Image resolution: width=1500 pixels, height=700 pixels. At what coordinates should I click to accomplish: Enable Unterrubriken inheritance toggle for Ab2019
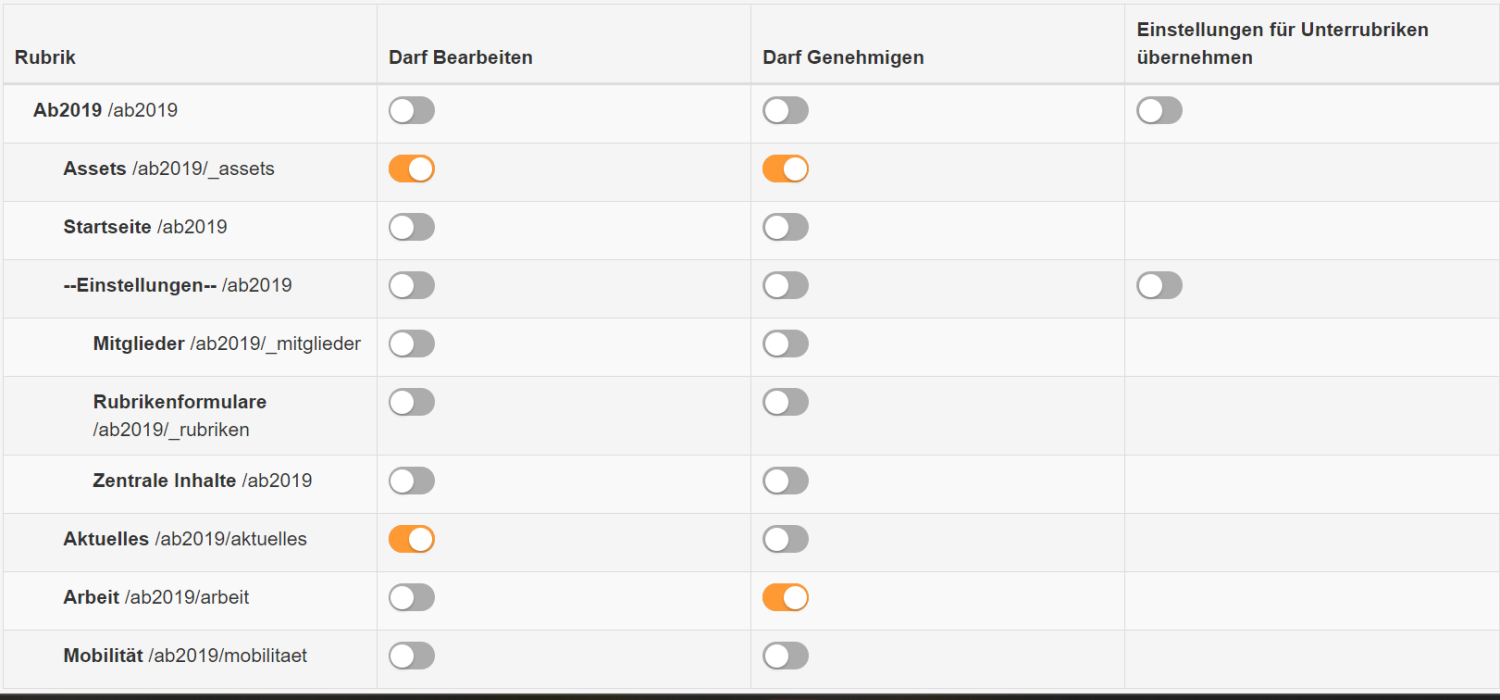[x=1159, y=111]
